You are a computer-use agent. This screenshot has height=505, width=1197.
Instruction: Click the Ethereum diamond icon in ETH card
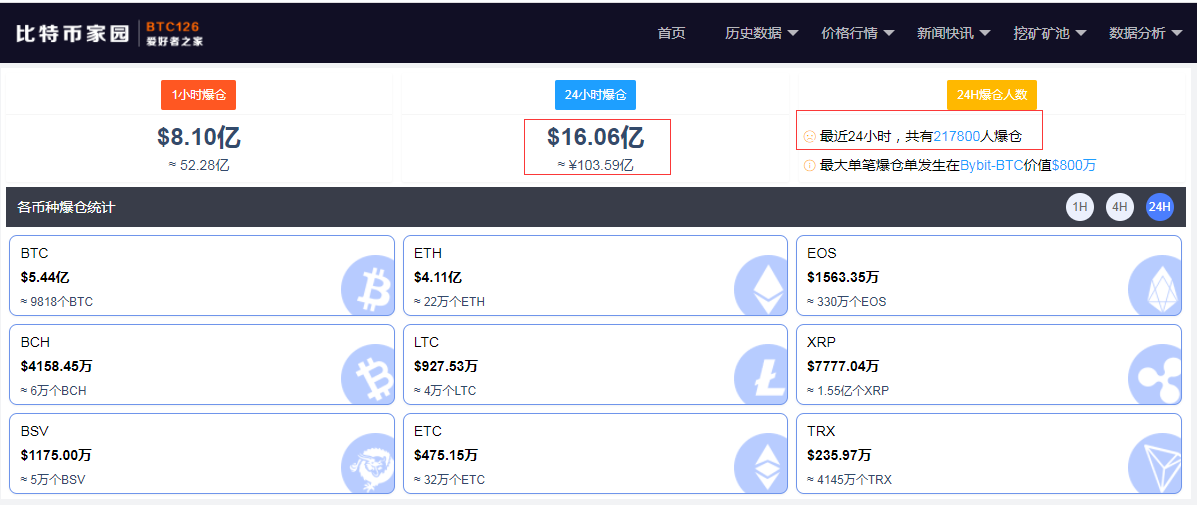761,286
